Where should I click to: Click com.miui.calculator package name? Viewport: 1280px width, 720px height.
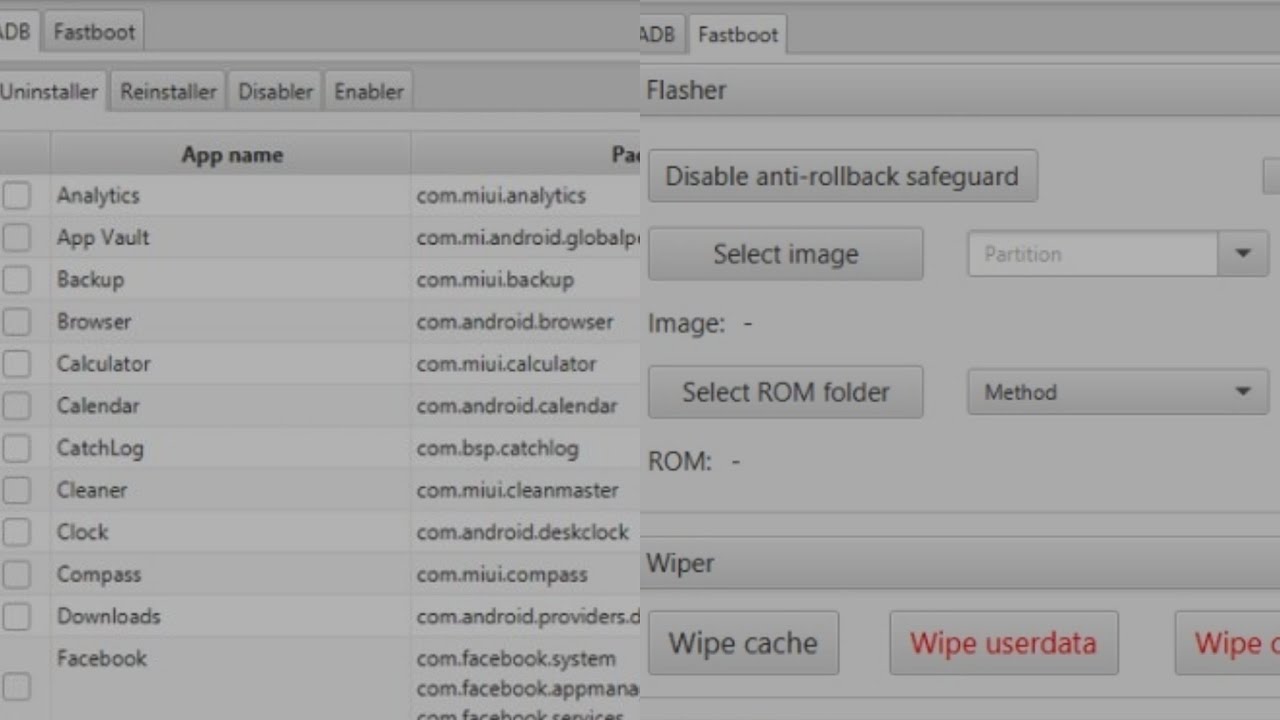coord(506,364)
